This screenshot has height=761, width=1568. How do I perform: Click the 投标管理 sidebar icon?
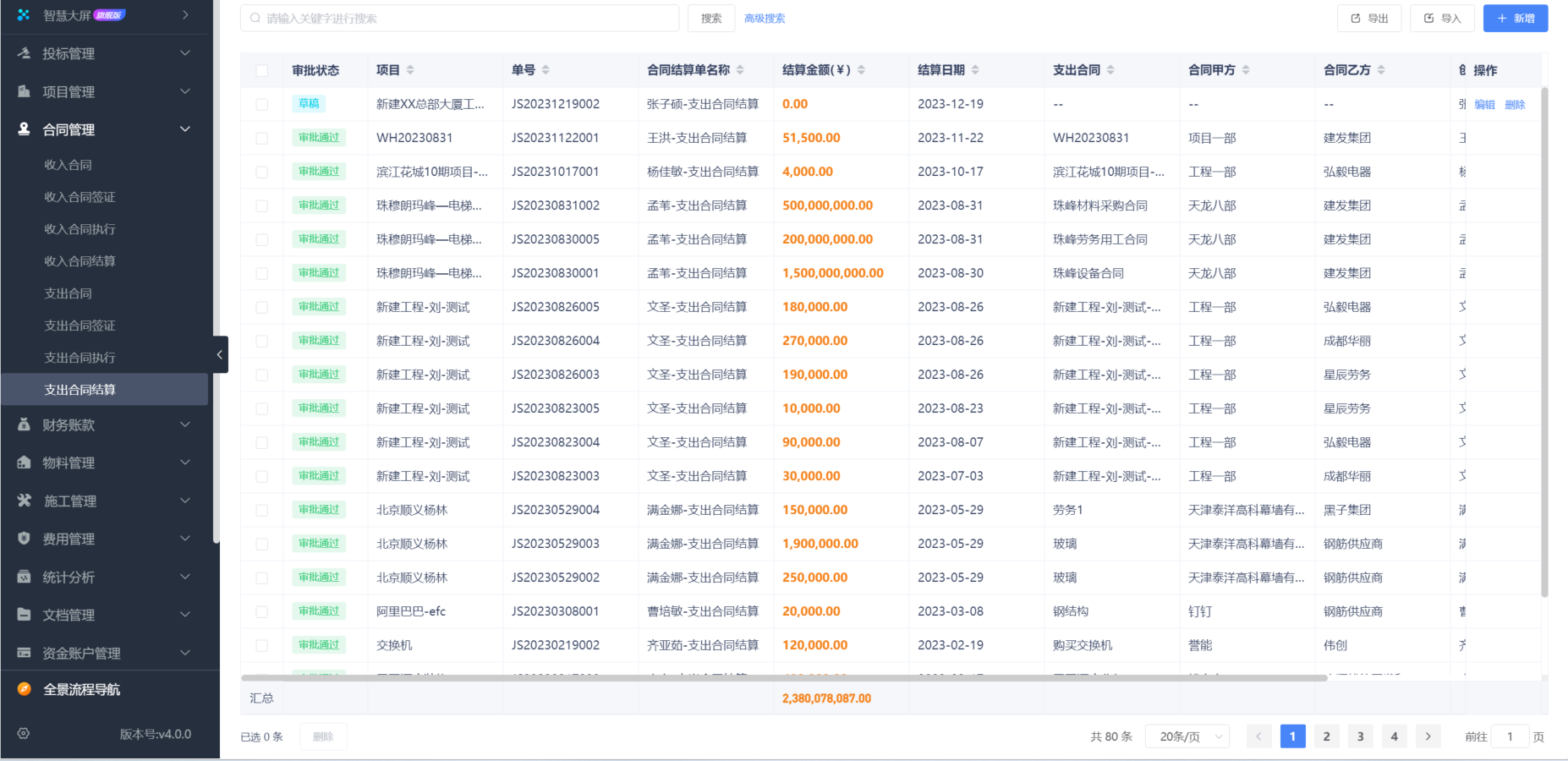(24, 53)
